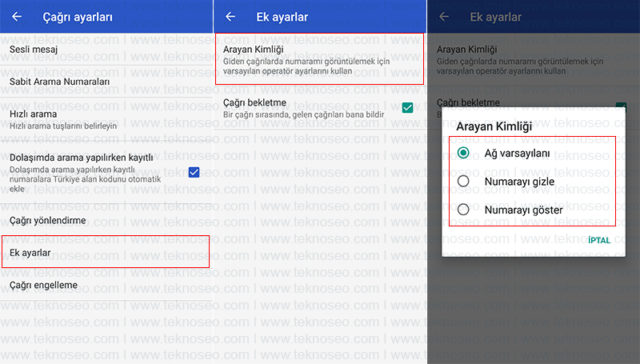640x364 pixels.
Task: Click Çağrı bekletme label in middle panel
Action: pyautogui.click(x=255, y=102)
